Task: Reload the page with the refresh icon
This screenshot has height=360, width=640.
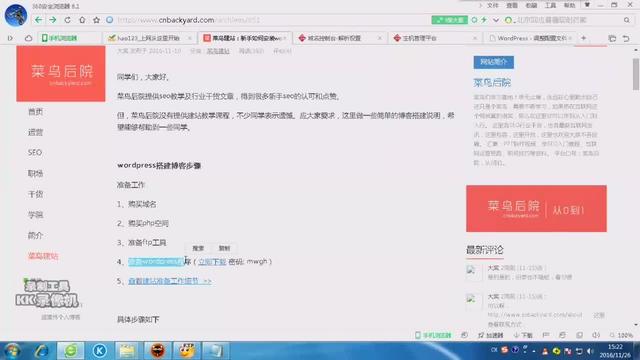Action: (x=67, y=20)
